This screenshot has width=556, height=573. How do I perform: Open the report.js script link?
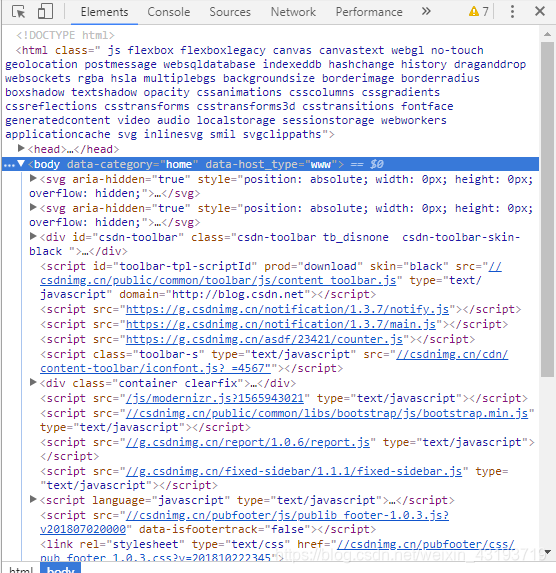tap(248, 443)
